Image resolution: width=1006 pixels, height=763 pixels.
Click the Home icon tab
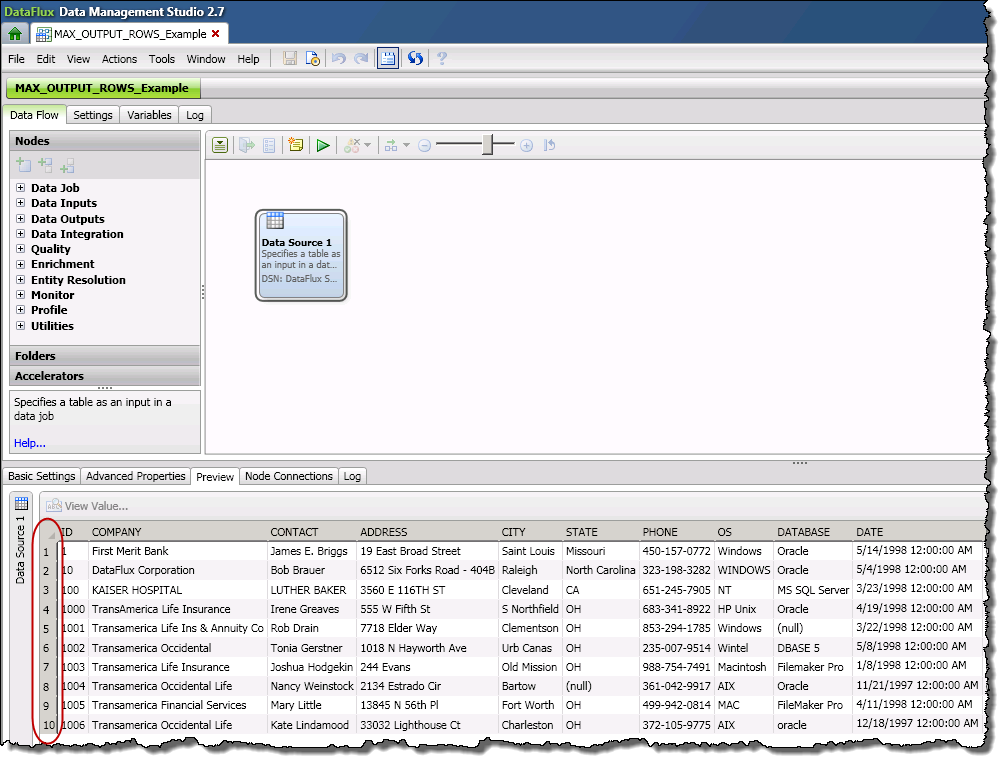[15, 33]
